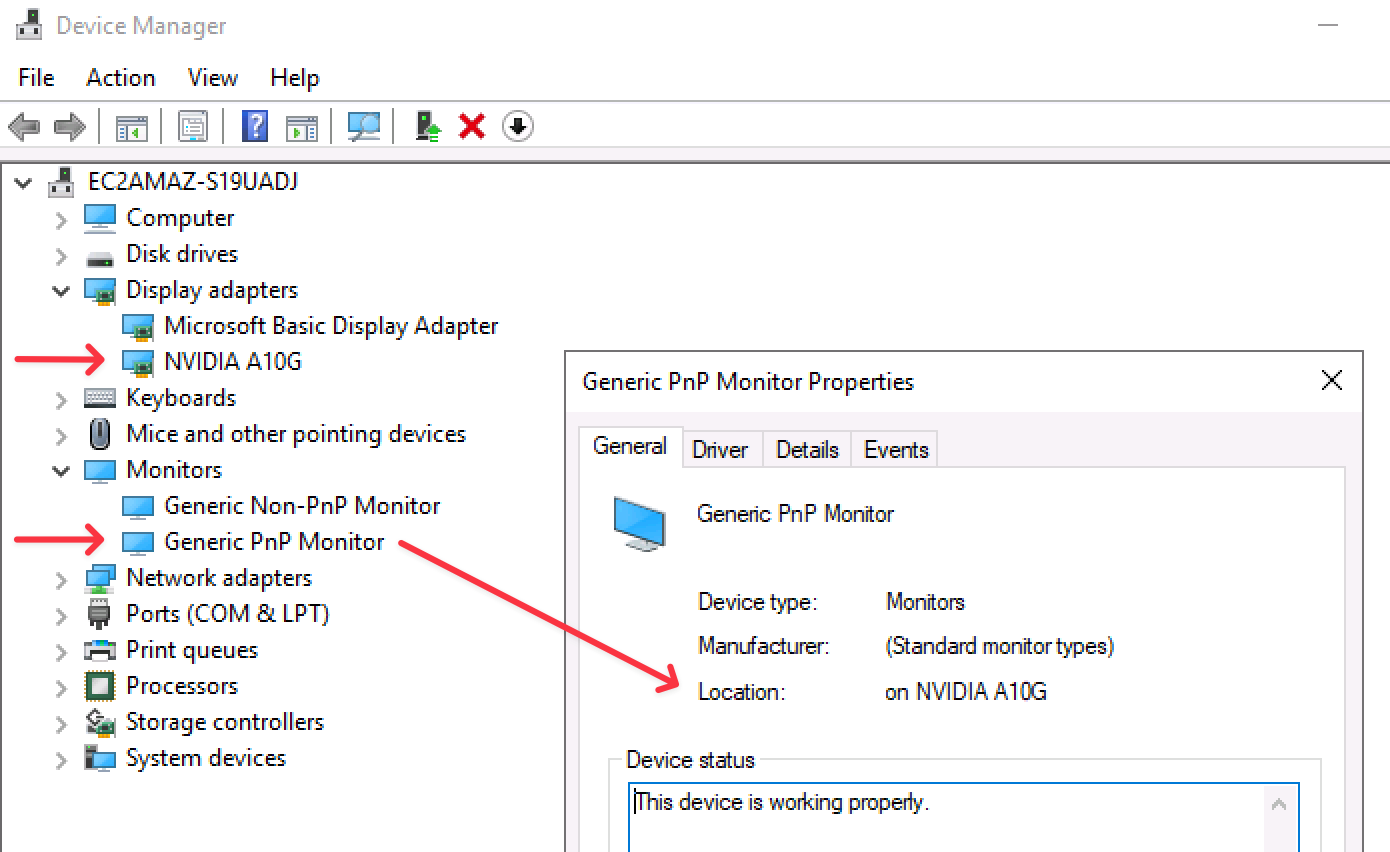Screen dimensions: 1390x852
Task: Click the Disable device down-arrow icon
Action: (517, 126)
